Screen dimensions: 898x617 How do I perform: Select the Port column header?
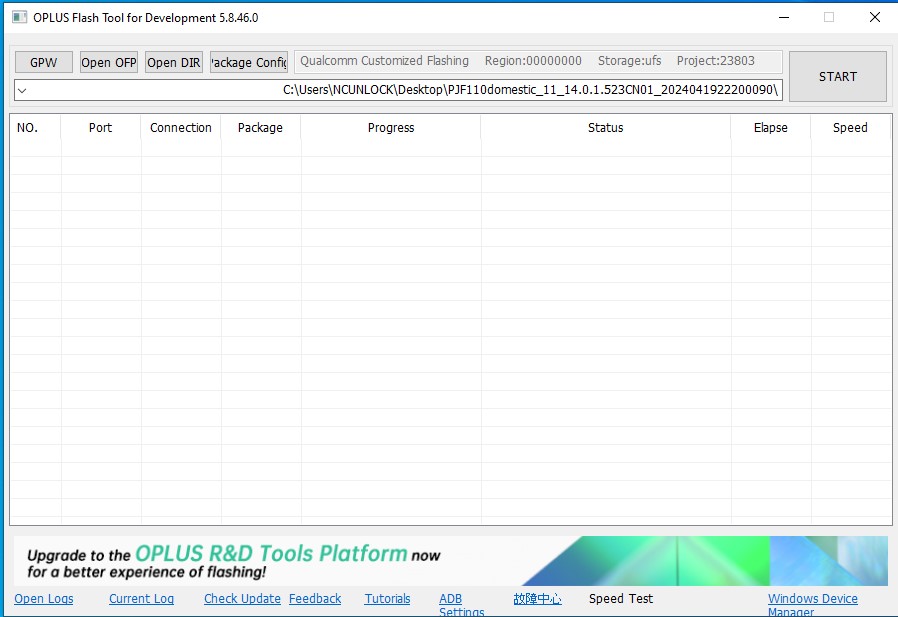tap(100, 128)
